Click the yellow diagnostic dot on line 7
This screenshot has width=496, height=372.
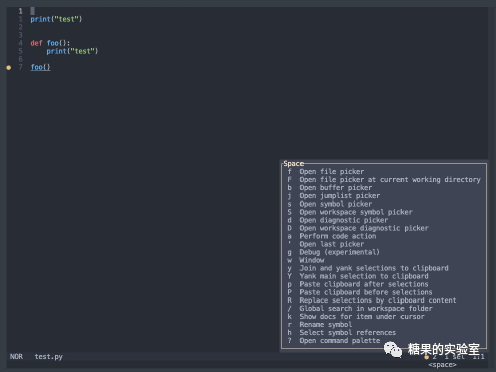tap(9, 67)
